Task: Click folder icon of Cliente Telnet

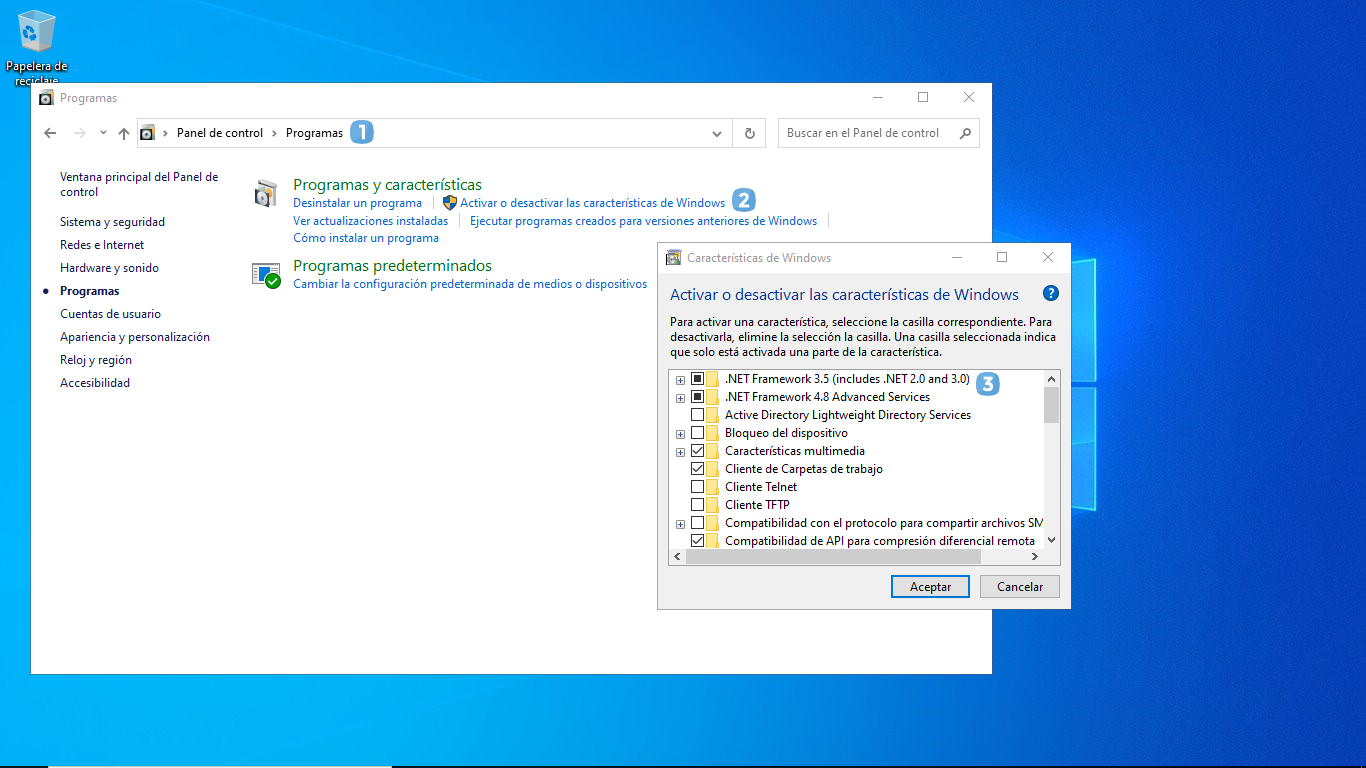Action: [712, 487]
